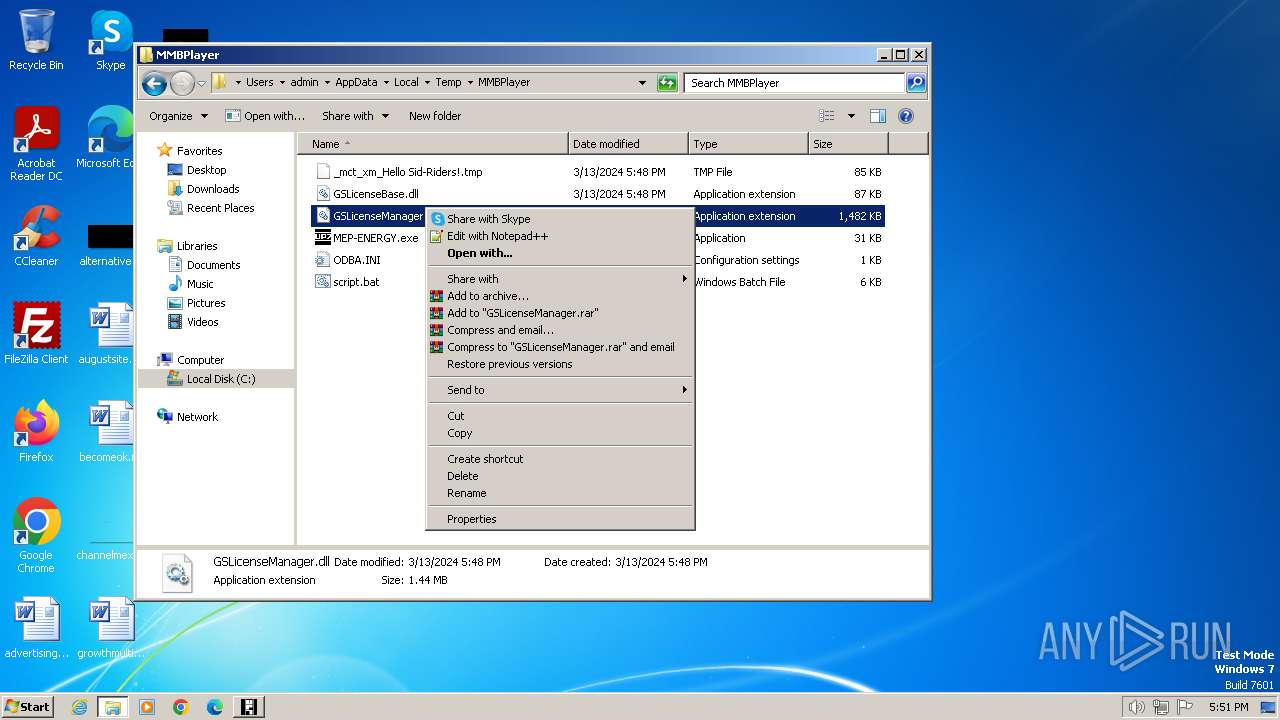Choose Cut from the context menu
This screenshot has height=720, width=1280.
tap(559, 416)
